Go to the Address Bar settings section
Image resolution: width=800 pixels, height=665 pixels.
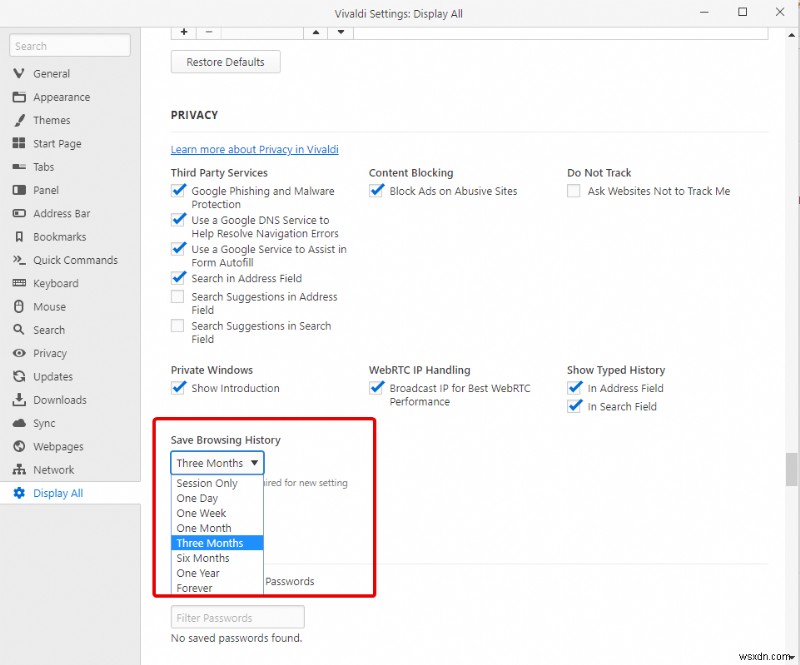[x=61, y=213]
